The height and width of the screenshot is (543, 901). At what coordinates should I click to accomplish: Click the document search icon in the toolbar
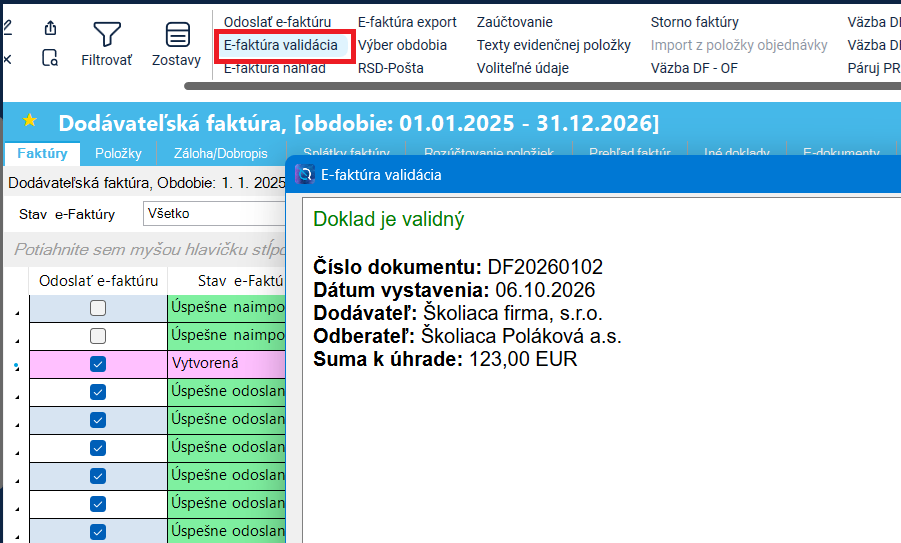point(50,57)
